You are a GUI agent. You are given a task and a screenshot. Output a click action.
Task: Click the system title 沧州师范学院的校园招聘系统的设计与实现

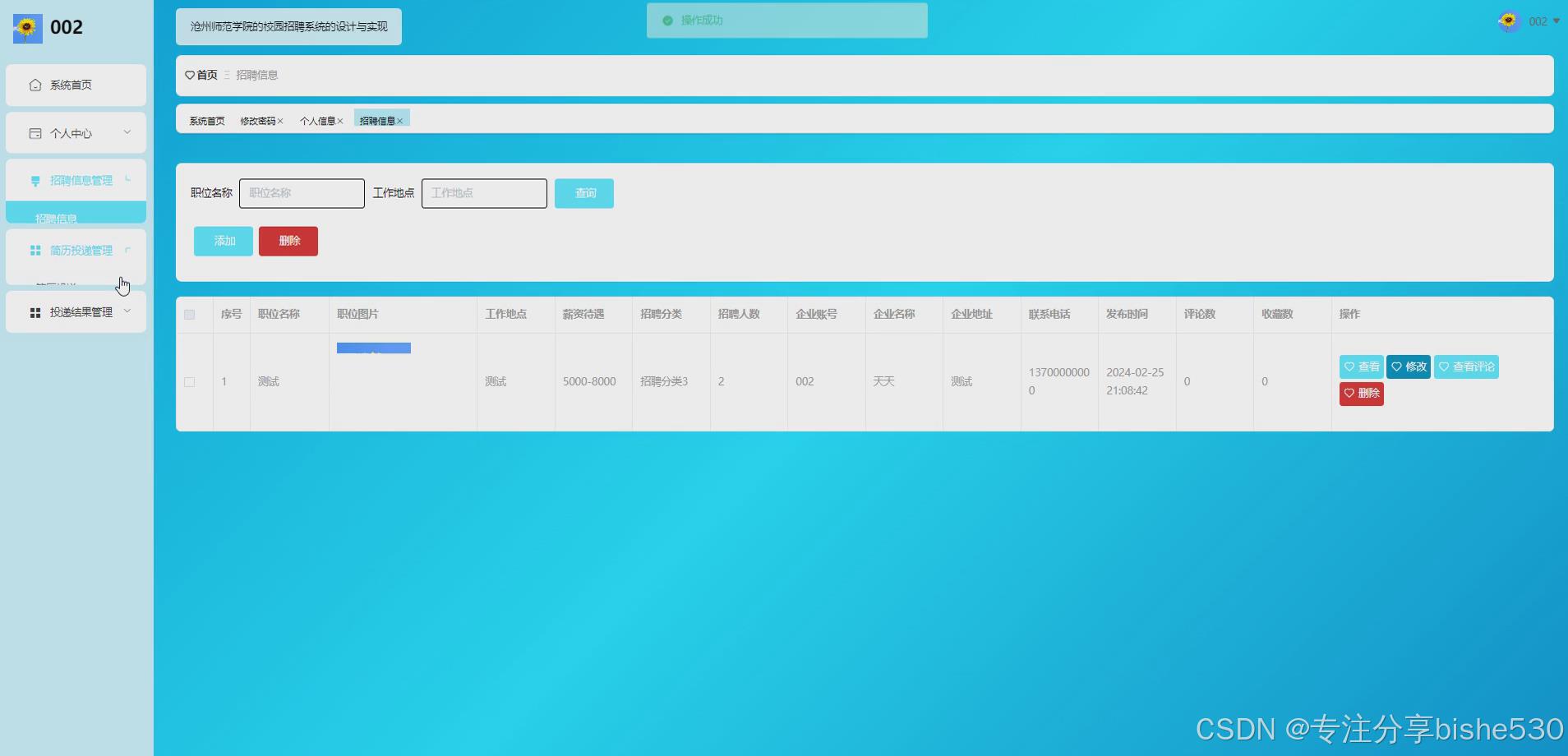pyautogui.click(x=288, y=26)
